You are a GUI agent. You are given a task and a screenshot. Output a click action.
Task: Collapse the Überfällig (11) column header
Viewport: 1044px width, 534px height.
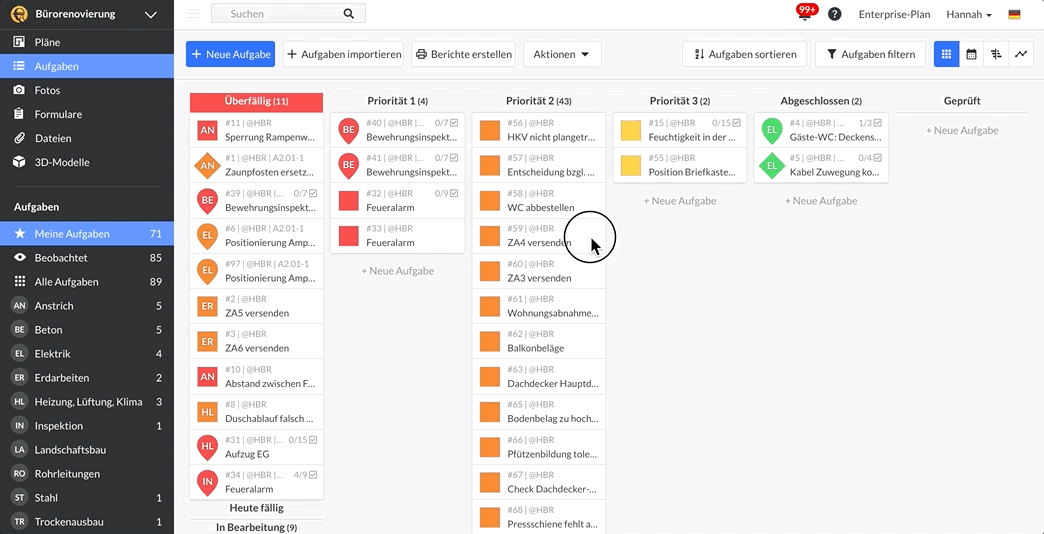click(x=256, y=102)
